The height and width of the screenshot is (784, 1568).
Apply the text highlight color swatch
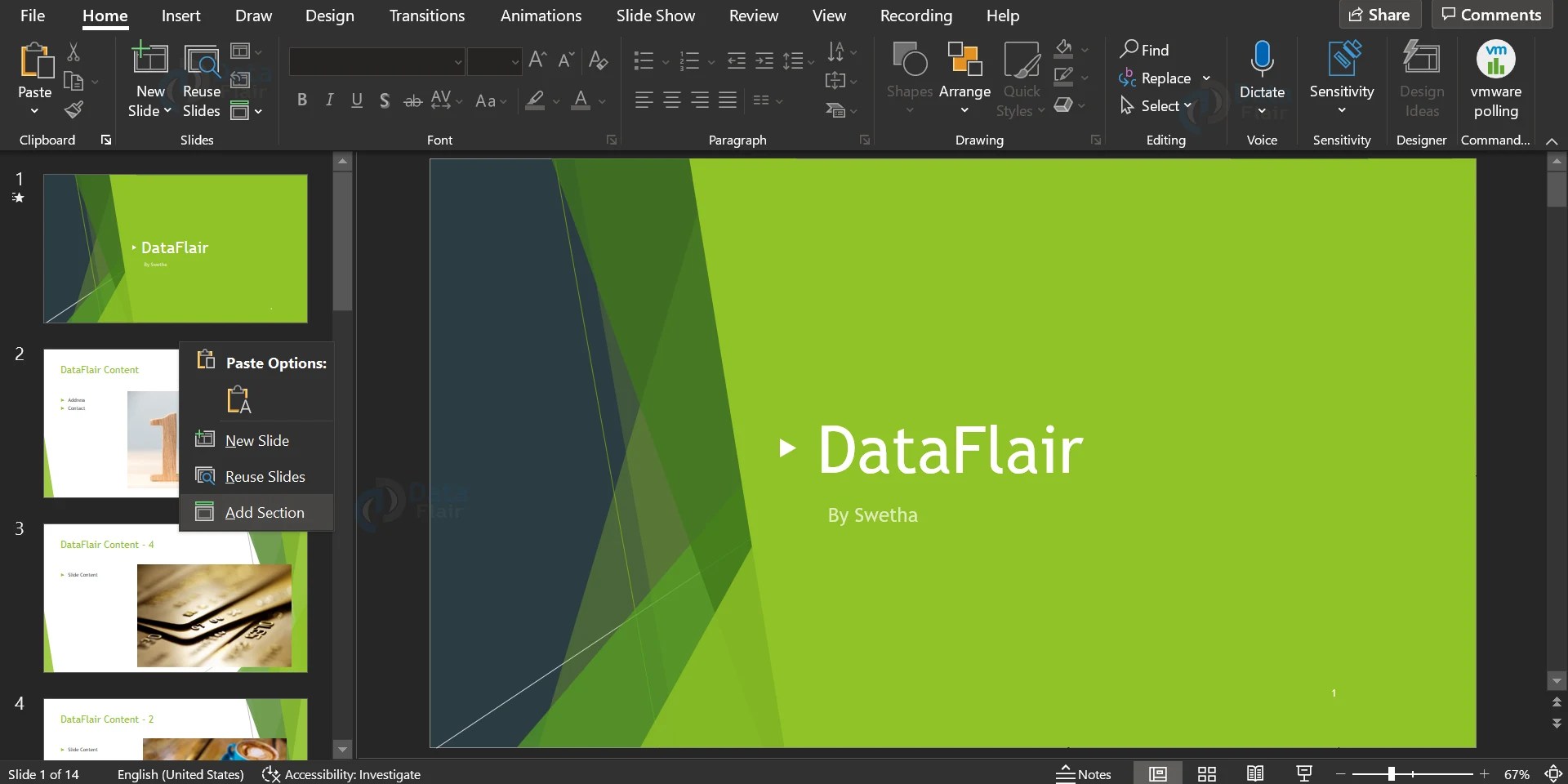pyautogui.click(x=535, y=100)
